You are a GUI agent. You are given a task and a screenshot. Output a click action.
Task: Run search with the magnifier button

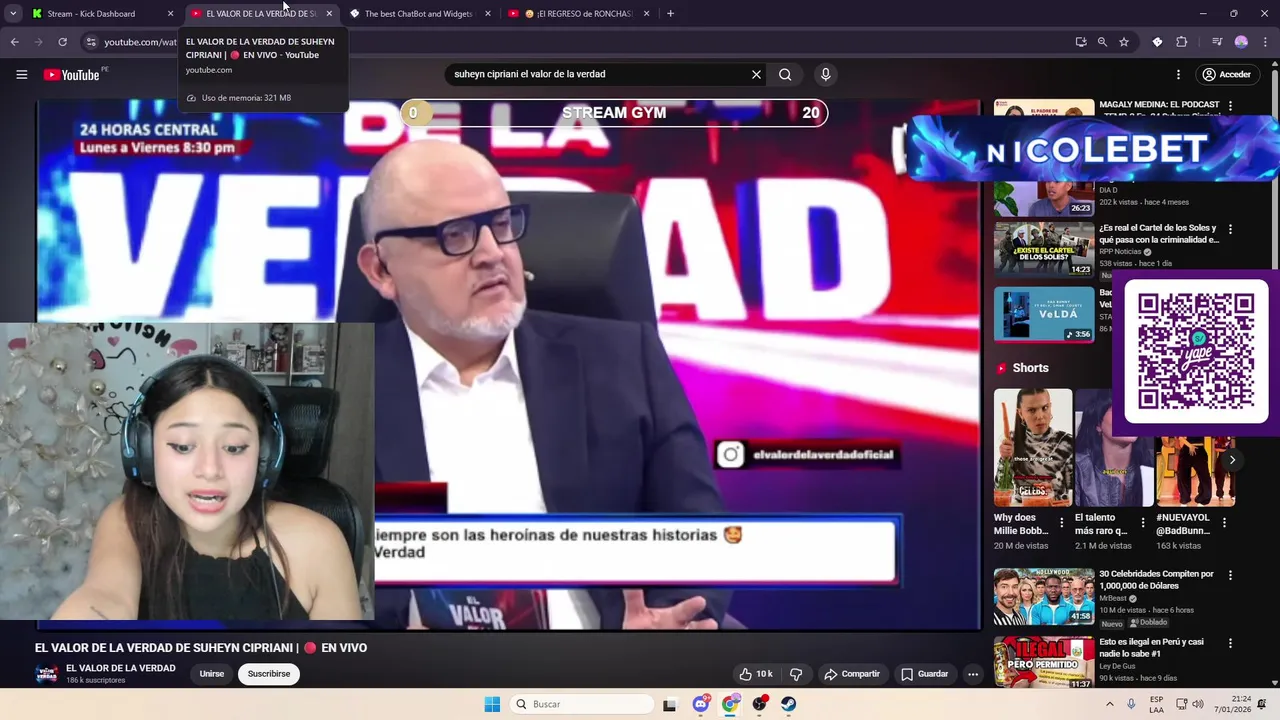point(785,74)
